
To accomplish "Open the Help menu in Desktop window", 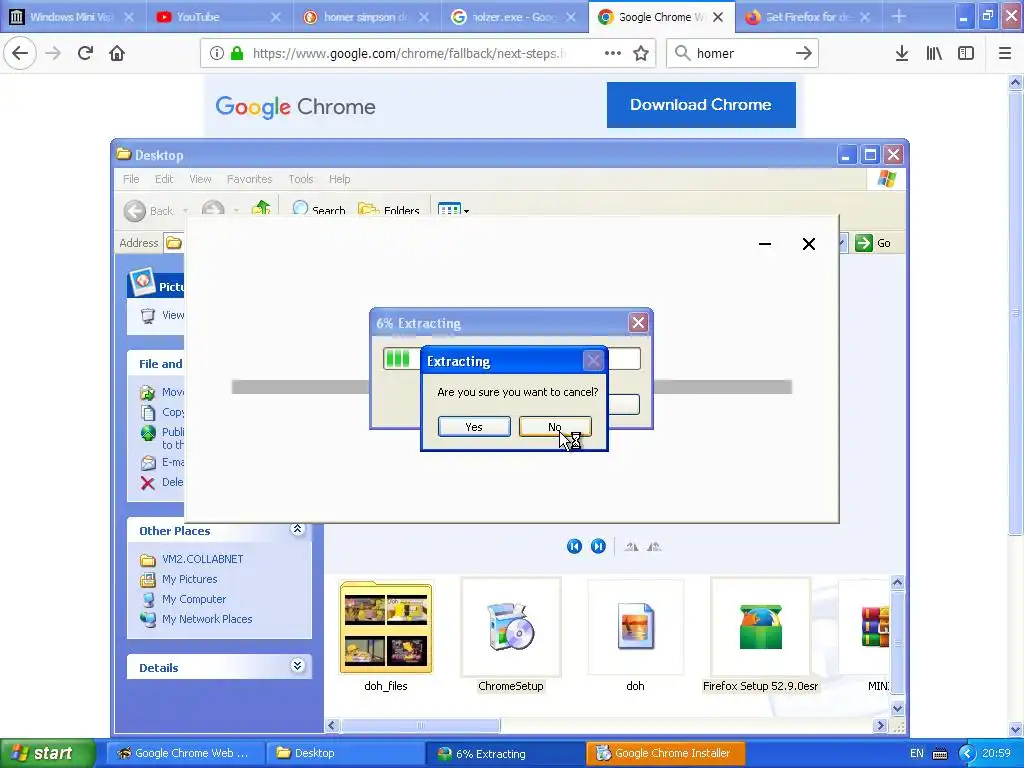I will (340, 179).
